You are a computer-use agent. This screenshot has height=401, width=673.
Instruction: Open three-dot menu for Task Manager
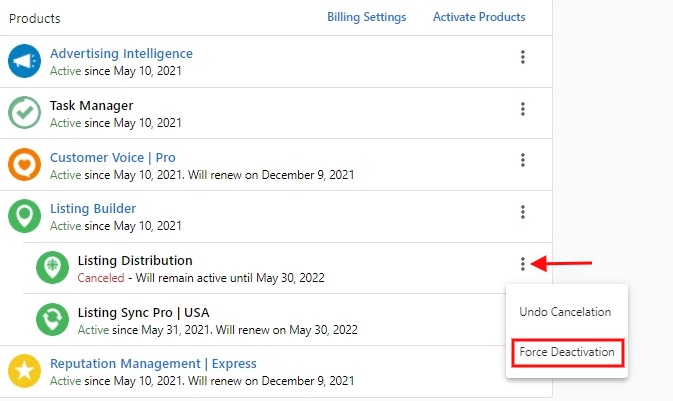coord(522,109)
